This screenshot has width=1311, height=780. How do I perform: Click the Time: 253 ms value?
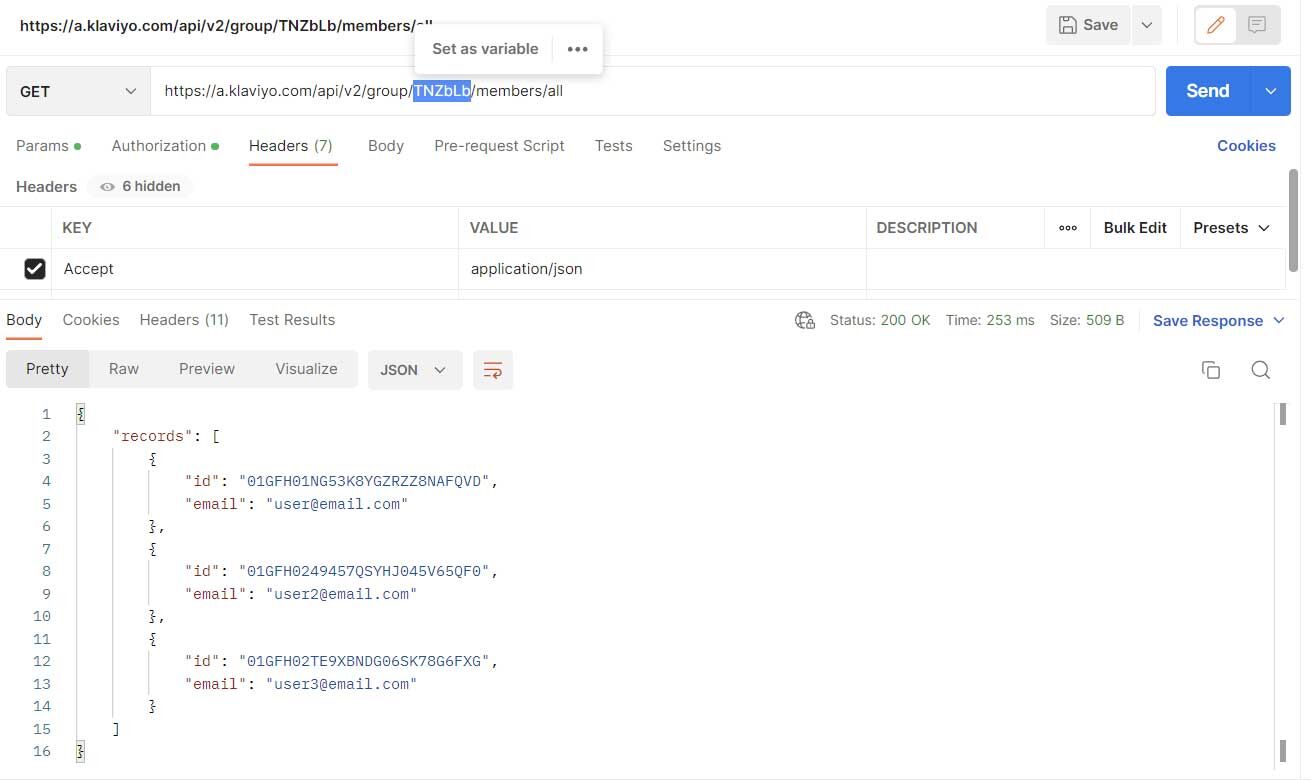point(990,320)
